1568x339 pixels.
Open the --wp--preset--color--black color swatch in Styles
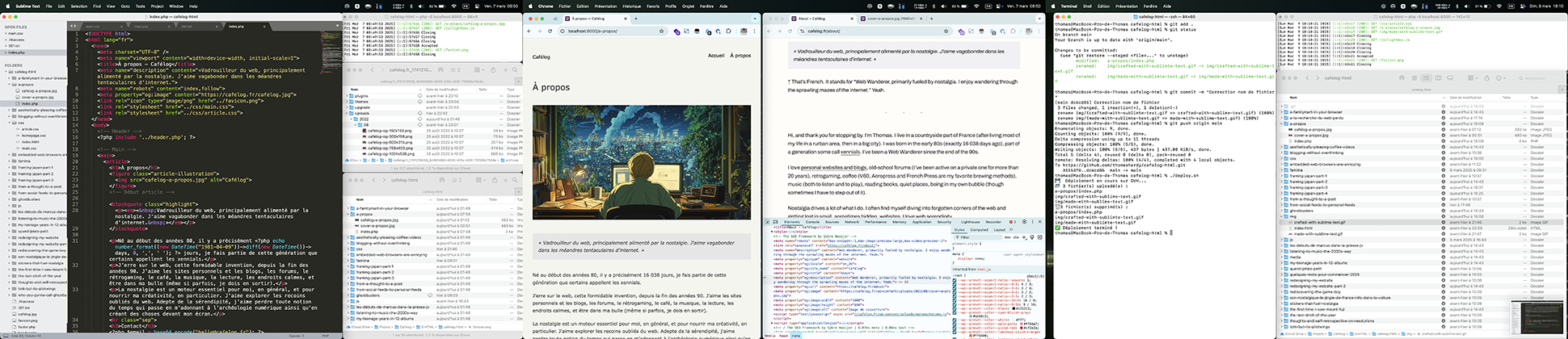(x=1014, y=308)
